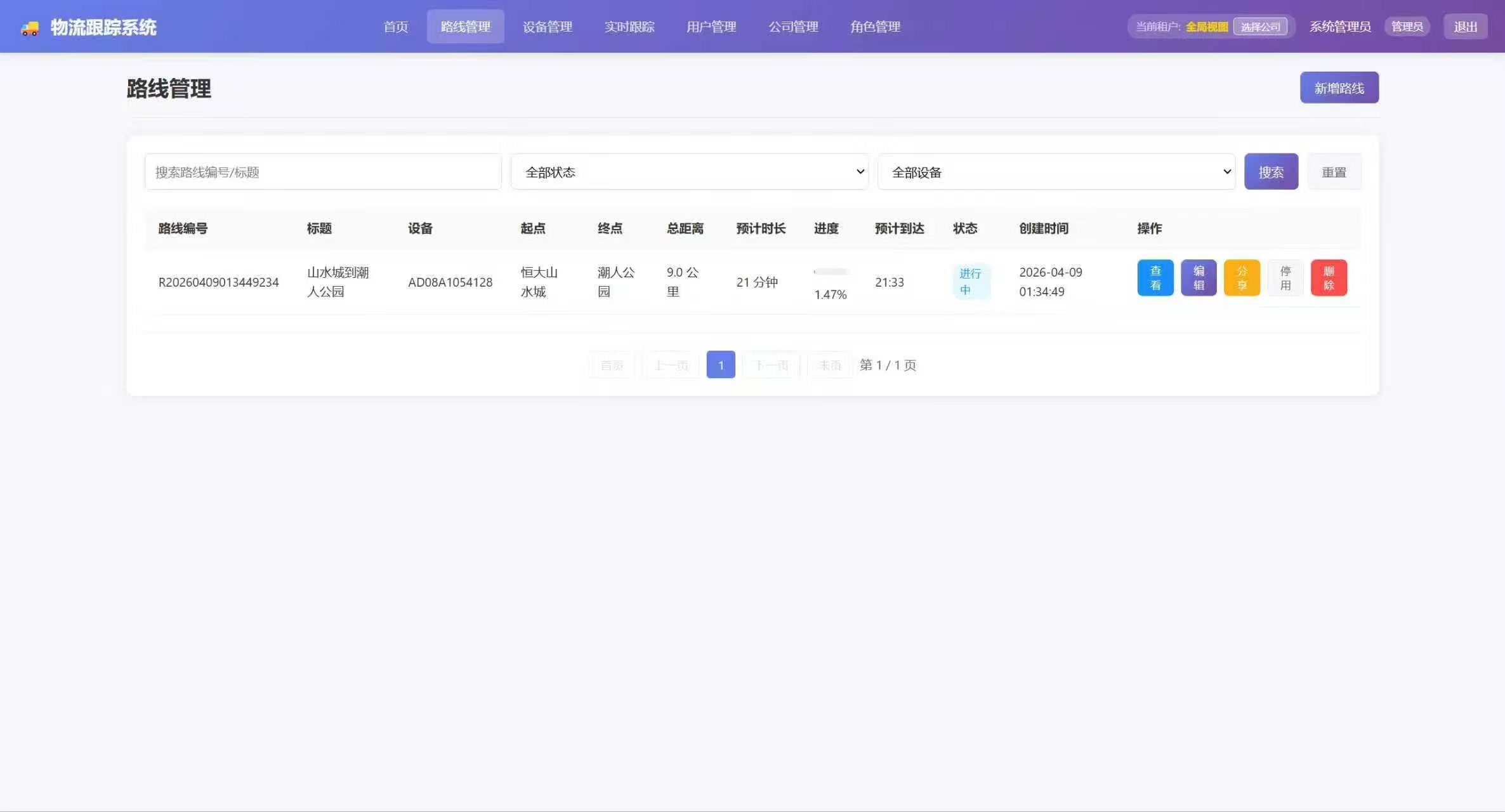This screenshot has width=1505, height=812.
Task: Click the truck logo icon
Action: [x=30, y=26]
